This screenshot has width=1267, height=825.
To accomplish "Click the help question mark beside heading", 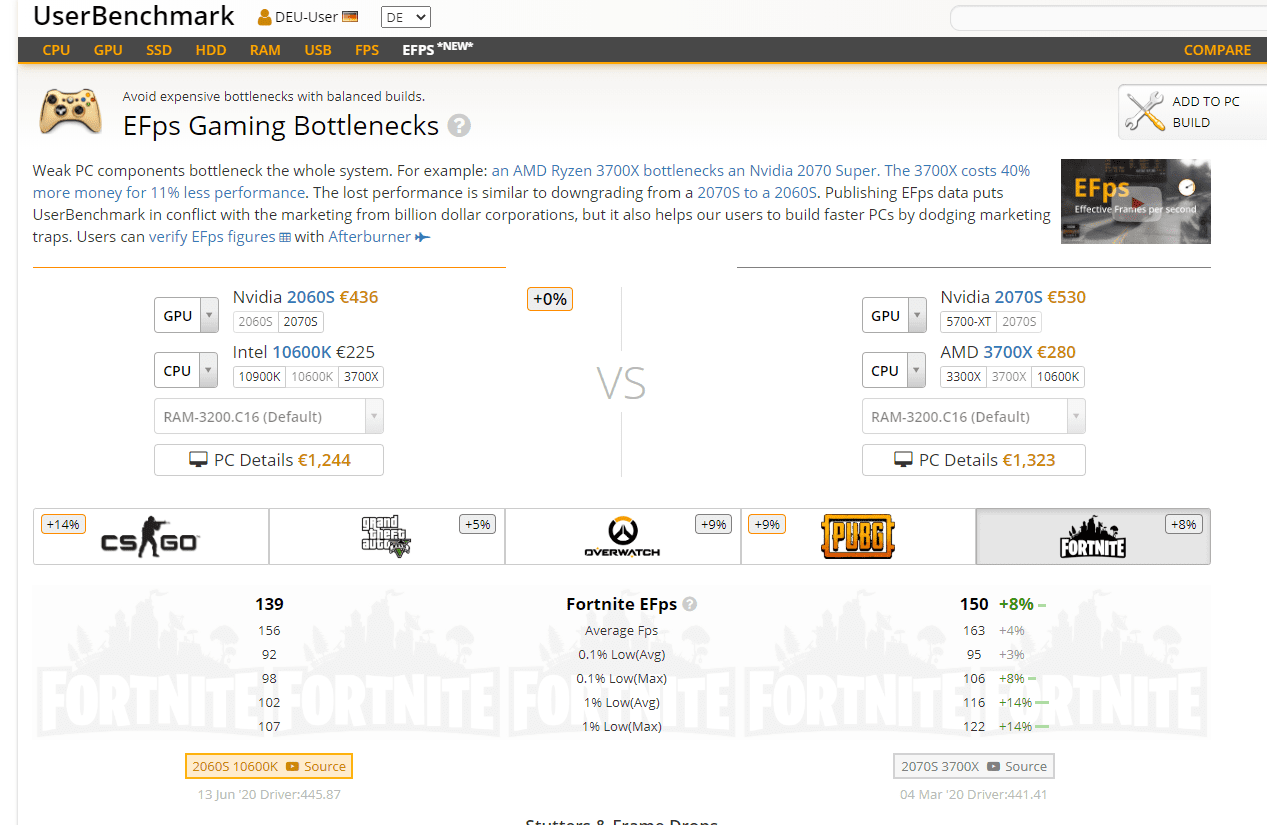I will [459, 126].
